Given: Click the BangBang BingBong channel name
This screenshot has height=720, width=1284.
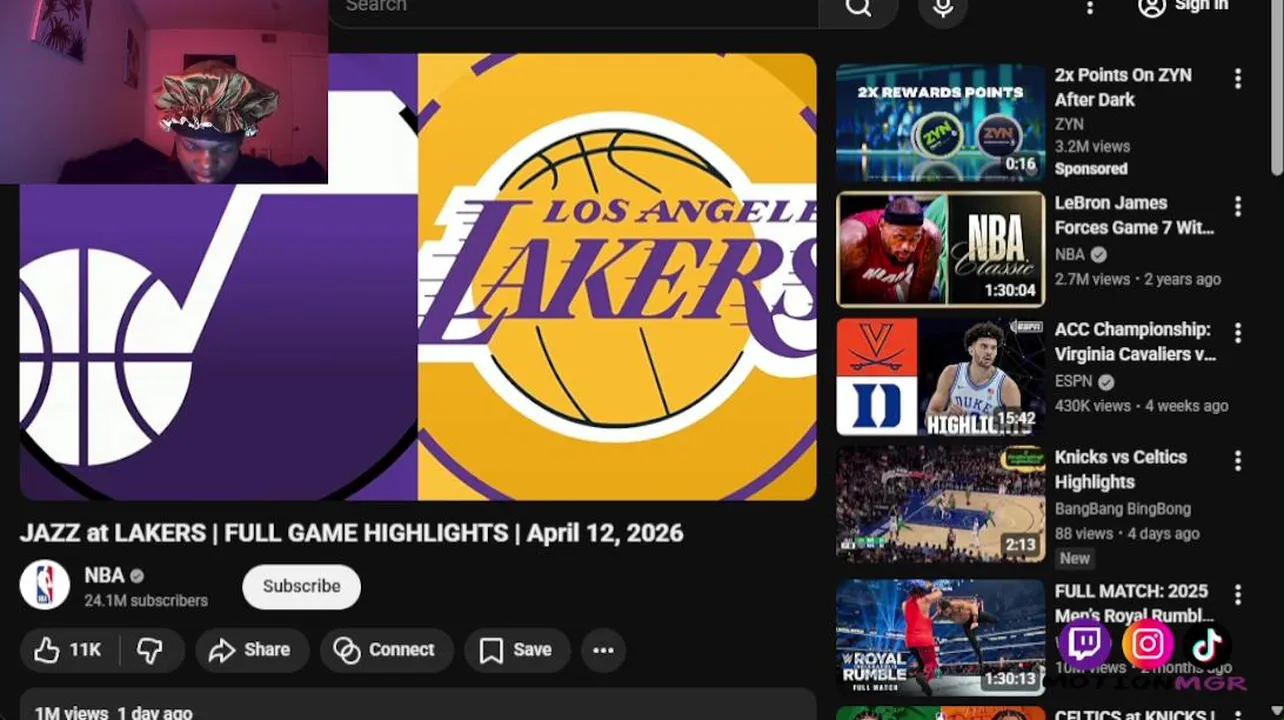Looking at the screenshot, I should click(1123, 508).
